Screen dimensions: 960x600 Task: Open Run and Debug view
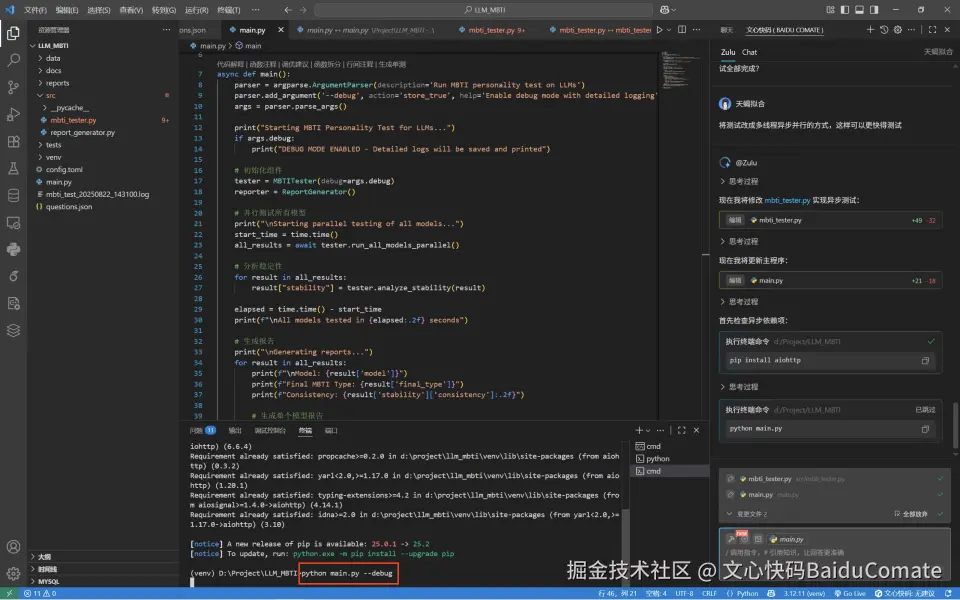(x=14, y=114)
